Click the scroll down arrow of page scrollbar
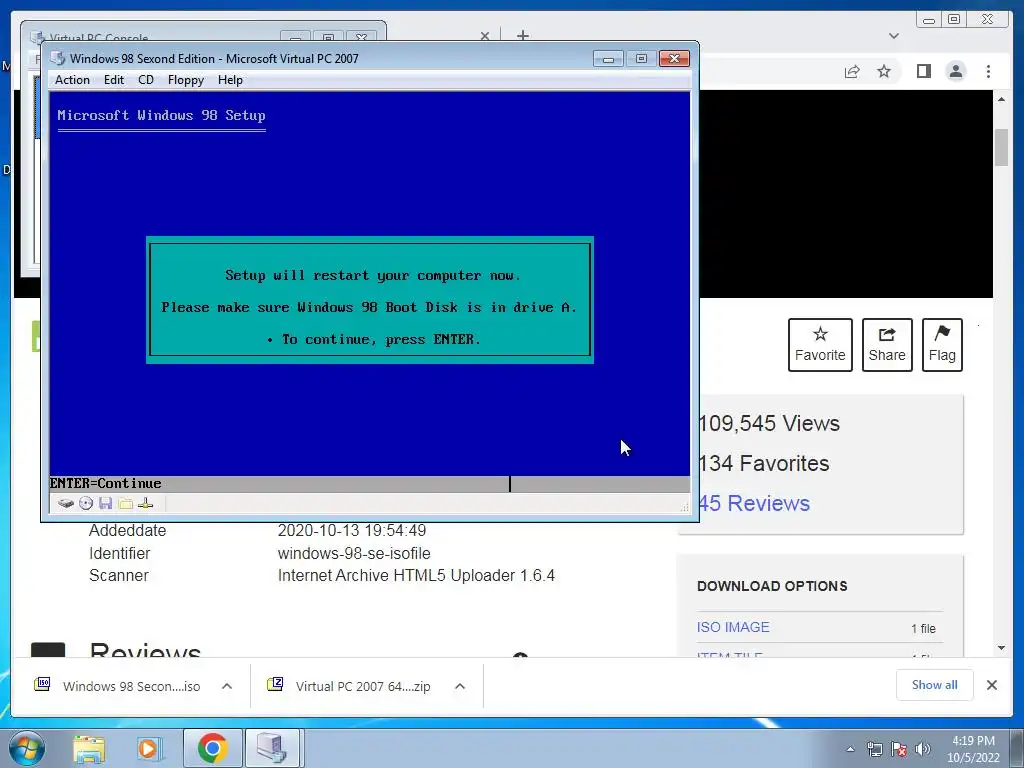1024x768 pixels. (1002, 648)
